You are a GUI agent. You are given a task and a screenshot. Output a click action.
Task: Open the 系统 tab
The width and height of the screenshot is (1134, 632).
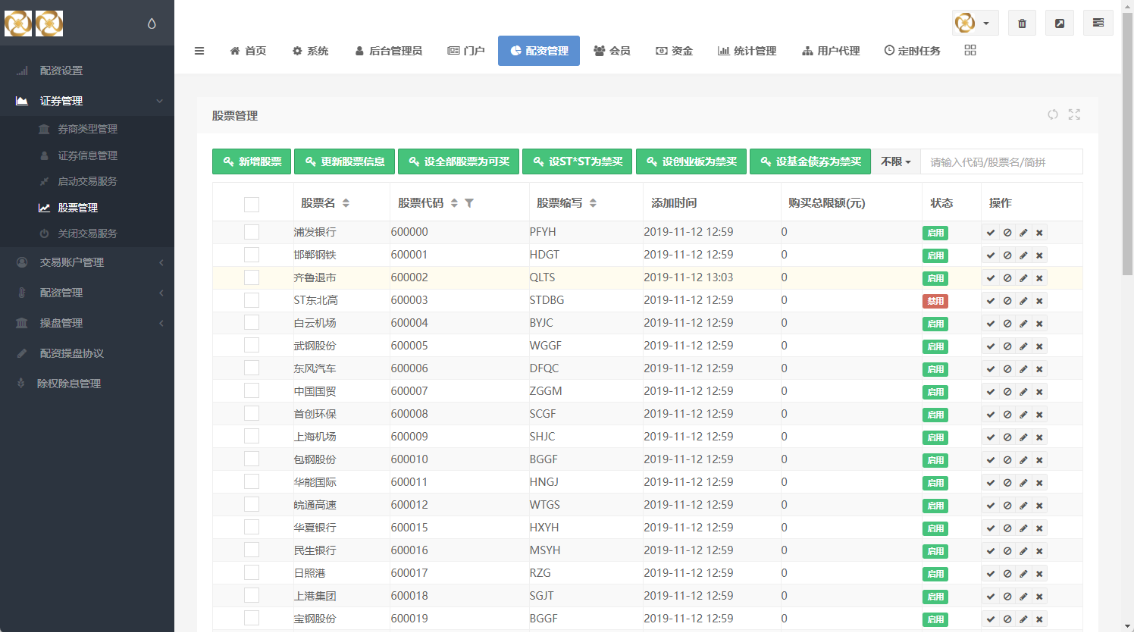coord(310,51)
